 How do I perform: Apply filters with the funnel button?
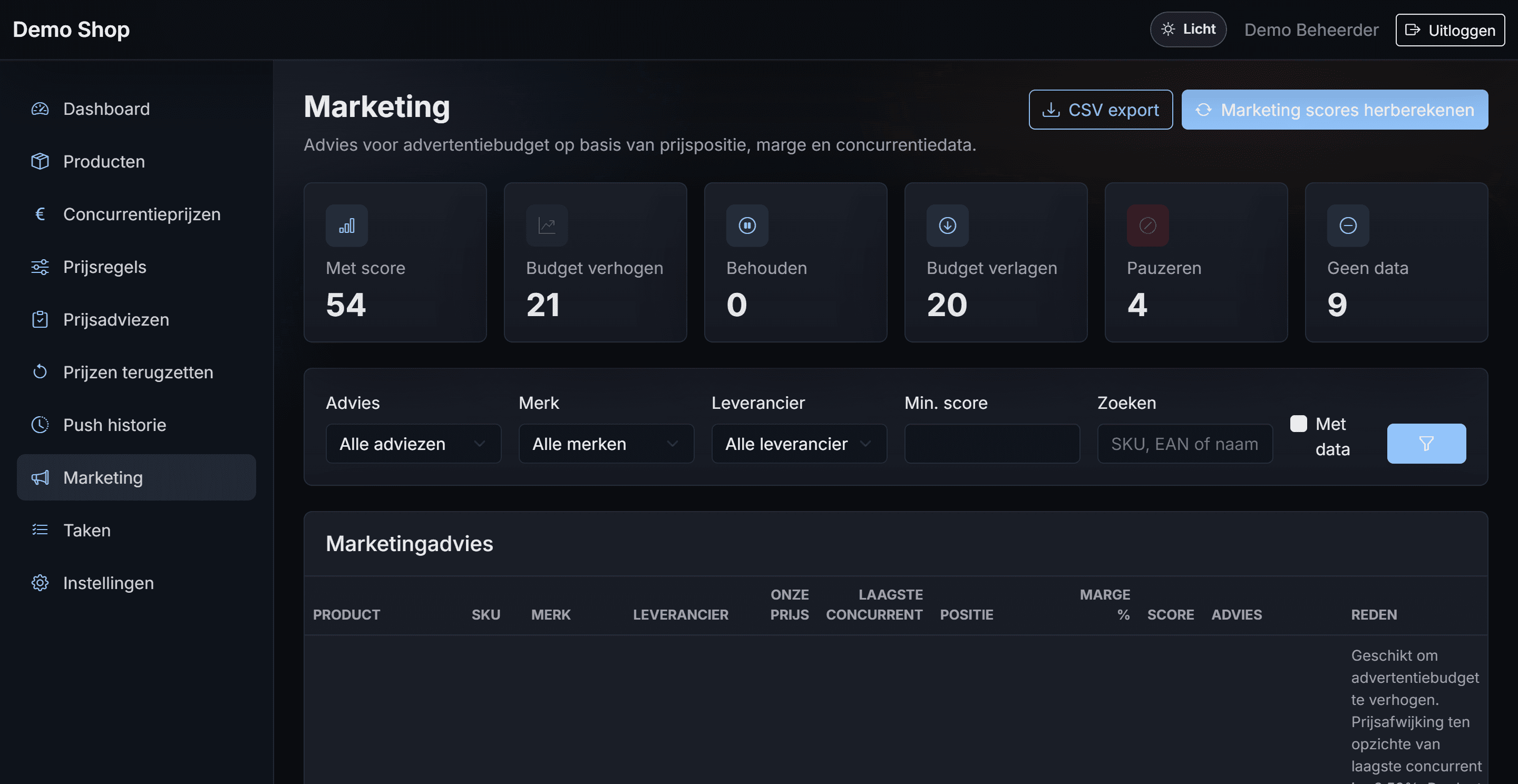[x=1426, y=444]
